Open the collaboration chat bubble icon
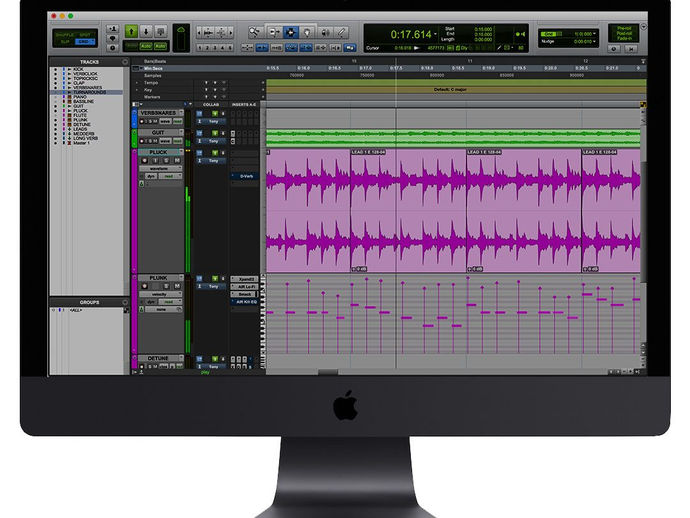690x518 pixels. [x=113, y=38]
